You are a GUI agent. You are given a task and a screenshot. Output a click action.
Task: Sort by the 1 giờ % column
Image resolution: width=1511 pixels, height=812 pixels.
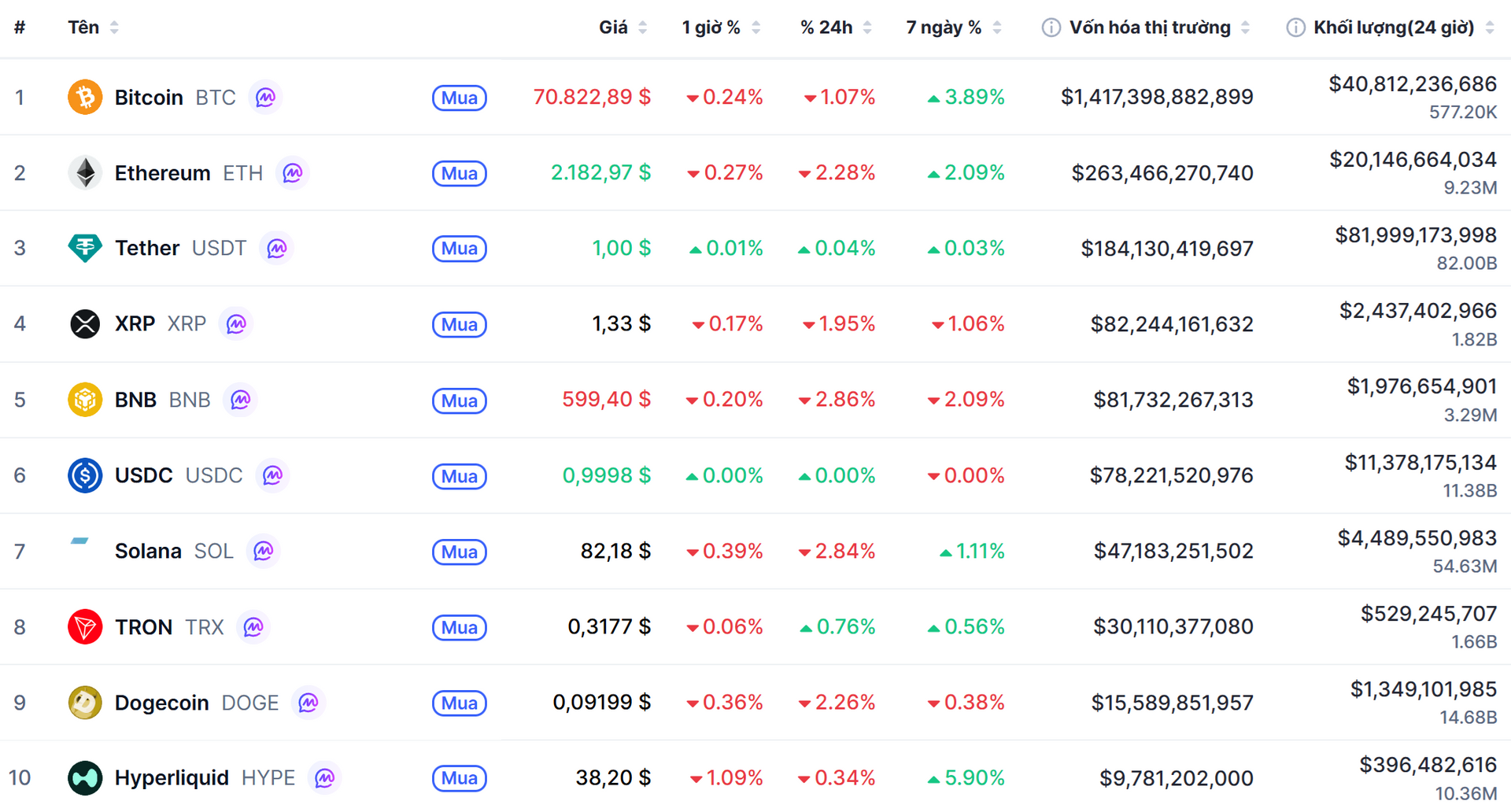[721, 28]
